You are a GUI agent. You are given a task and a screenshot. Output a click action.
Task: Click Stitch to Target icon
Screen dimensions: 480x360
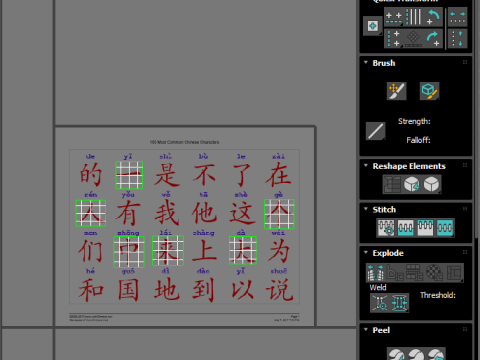click(386, 228)
